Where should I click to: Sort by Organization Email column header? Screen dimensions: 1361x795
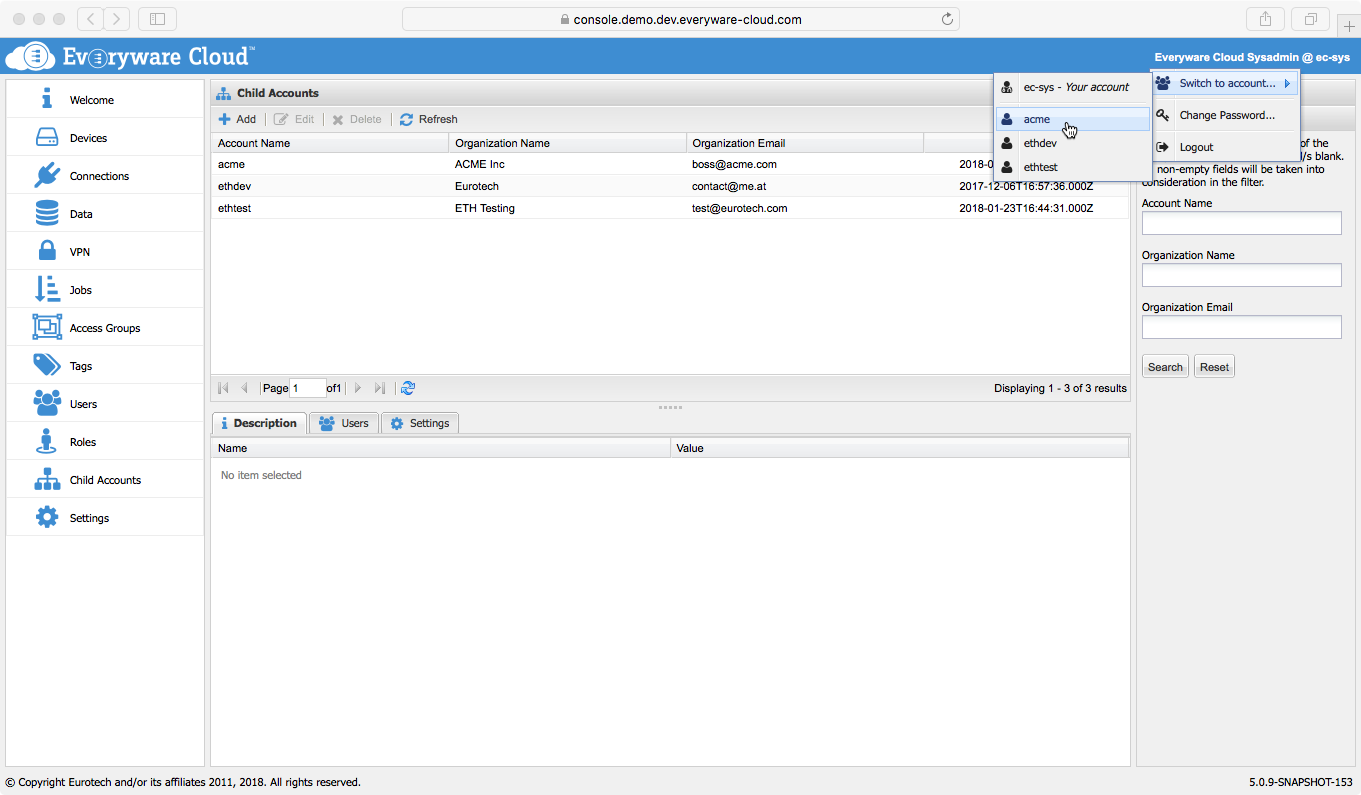click(805, 143)
